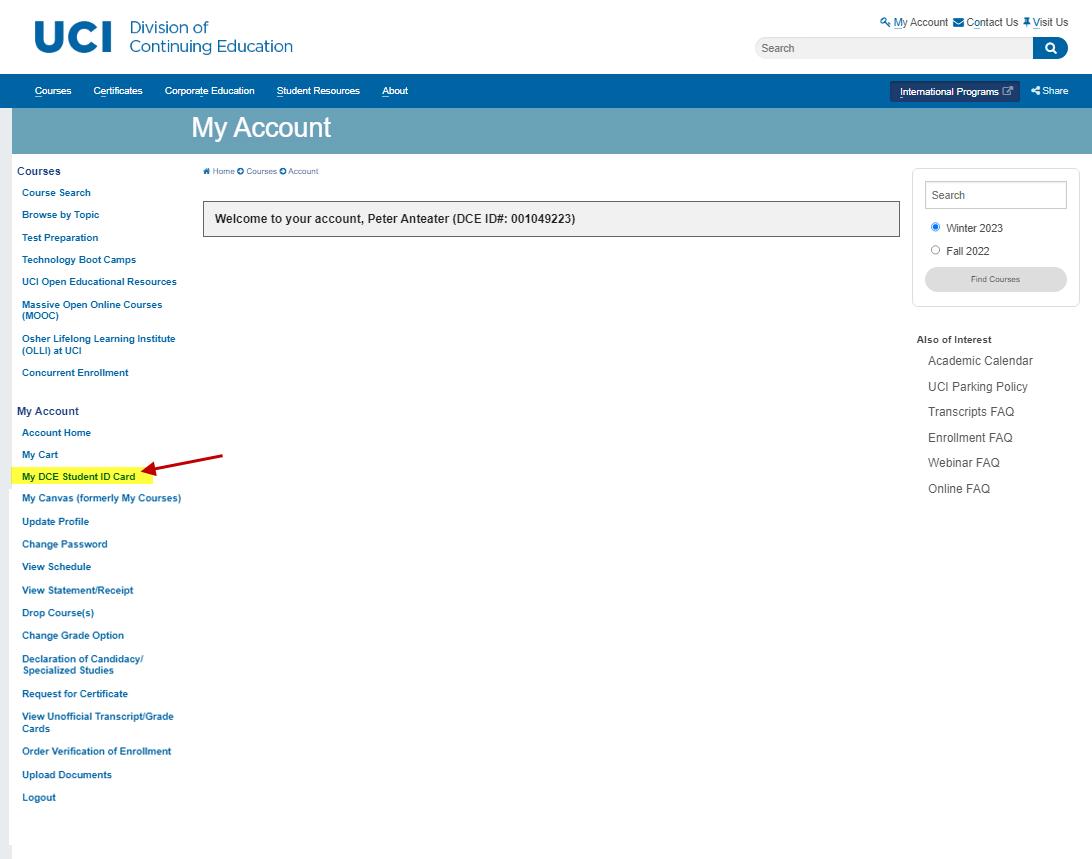Click the home icon in the breadcrumb trail
The width and height of the screenshot is (1092, 859).
pyautogui.click(x=205, y=170)
